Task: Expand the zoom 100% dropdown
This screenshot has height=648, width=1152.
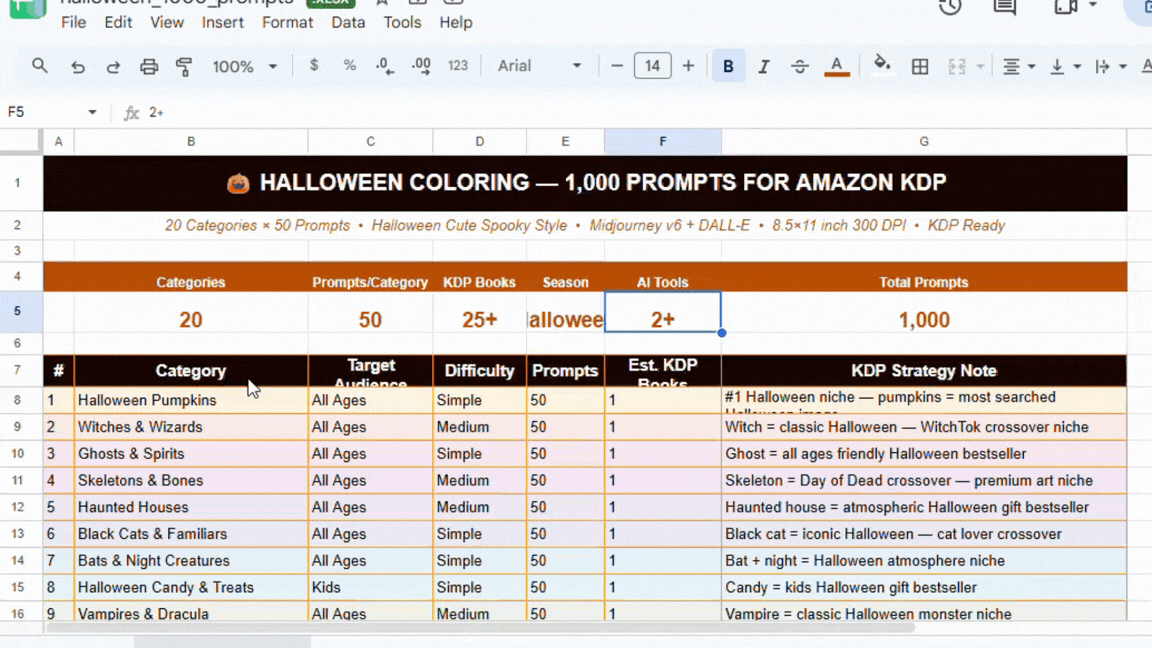Action: [x=245, y=67]
